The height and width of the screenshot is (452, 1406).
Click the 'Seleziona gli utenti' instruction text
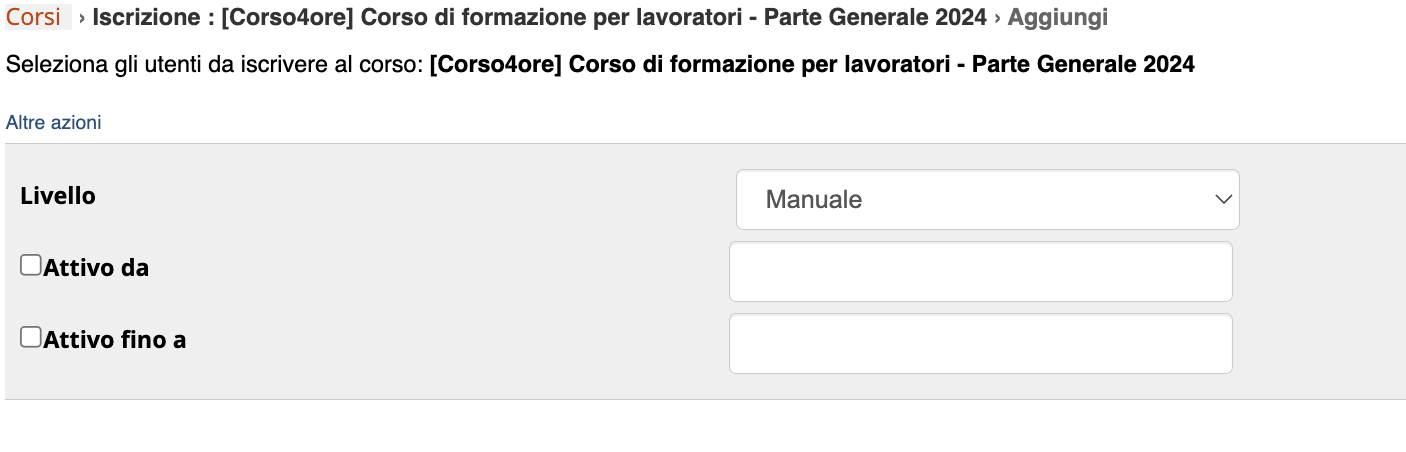pyautogui.click(x=216, y=65)
